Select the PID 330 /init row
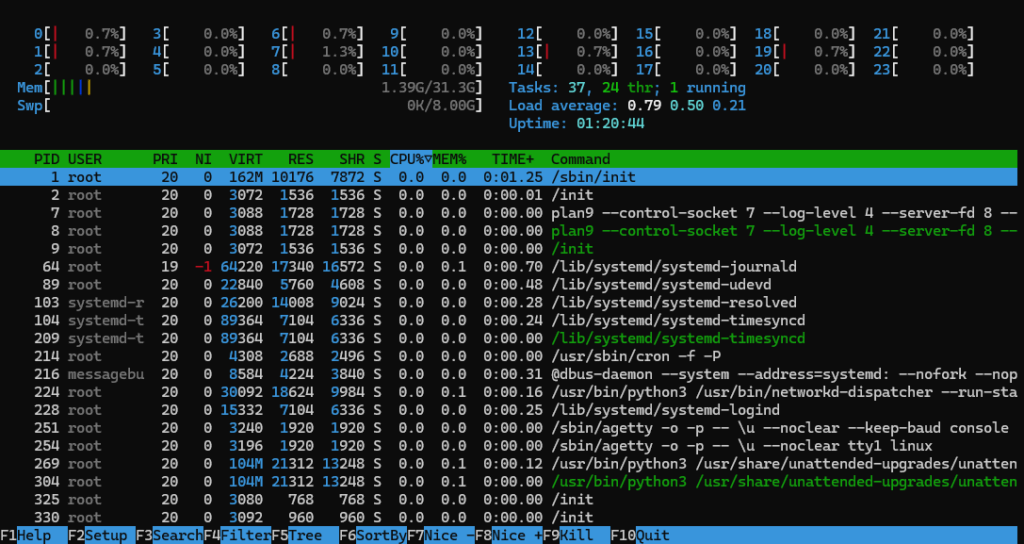The height and width of the screenshot is (544, 1024). pyautogui.click(x=509, y=518)
